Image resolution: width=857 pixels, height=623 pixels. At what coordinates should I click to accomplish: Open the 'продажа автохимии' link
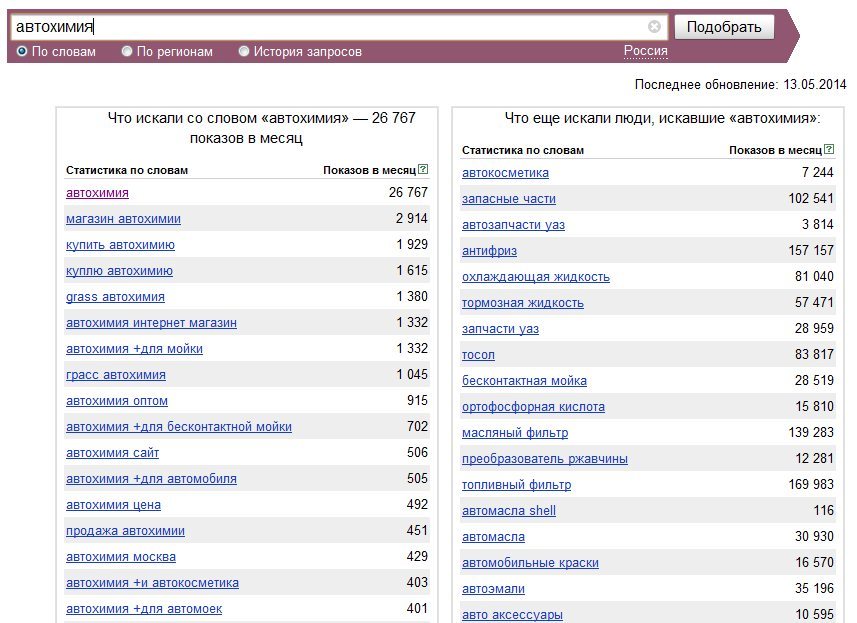125,531
